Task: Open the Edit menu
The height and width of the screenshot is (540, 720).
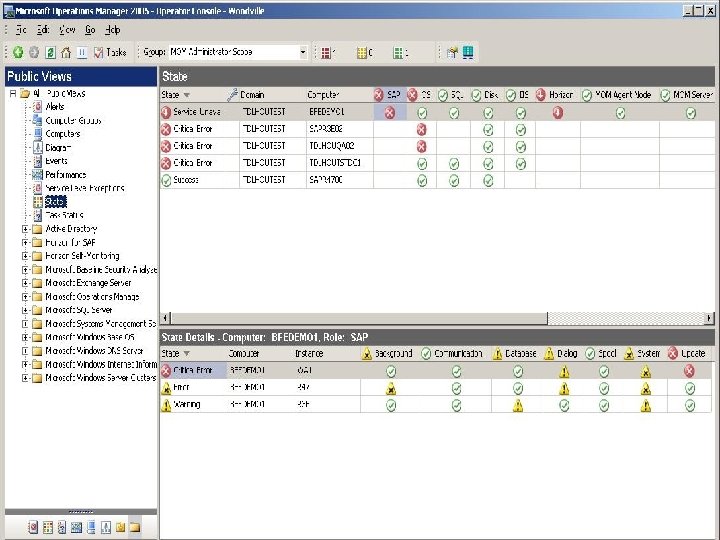Action: 43,30
